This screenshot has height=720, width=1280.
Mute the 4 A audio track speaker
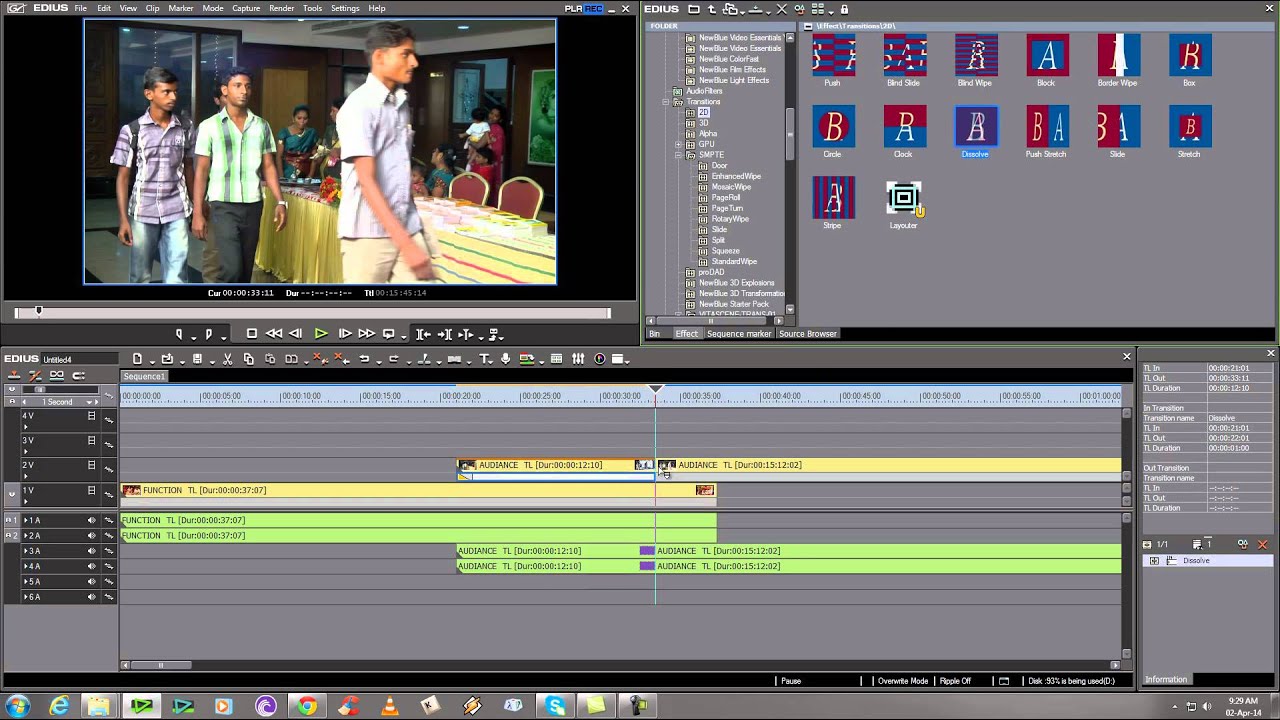coord(92,566)
